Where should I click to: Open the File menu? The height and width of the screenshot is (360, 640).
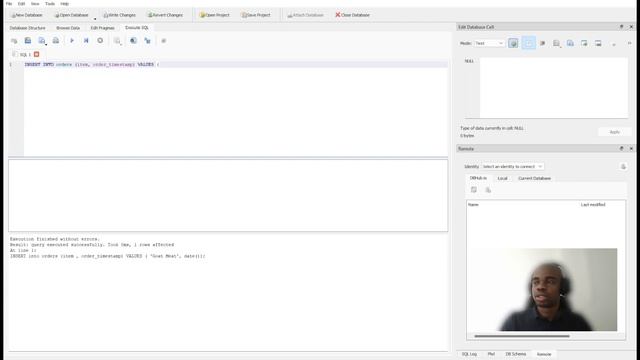(9, 4)
